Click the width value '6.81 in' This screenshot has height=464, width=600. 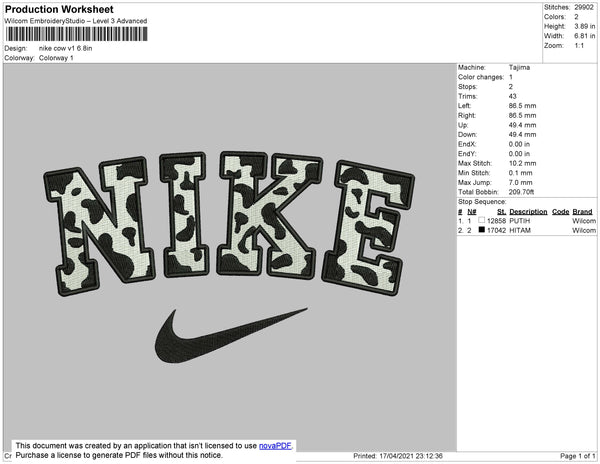point(585,36)
